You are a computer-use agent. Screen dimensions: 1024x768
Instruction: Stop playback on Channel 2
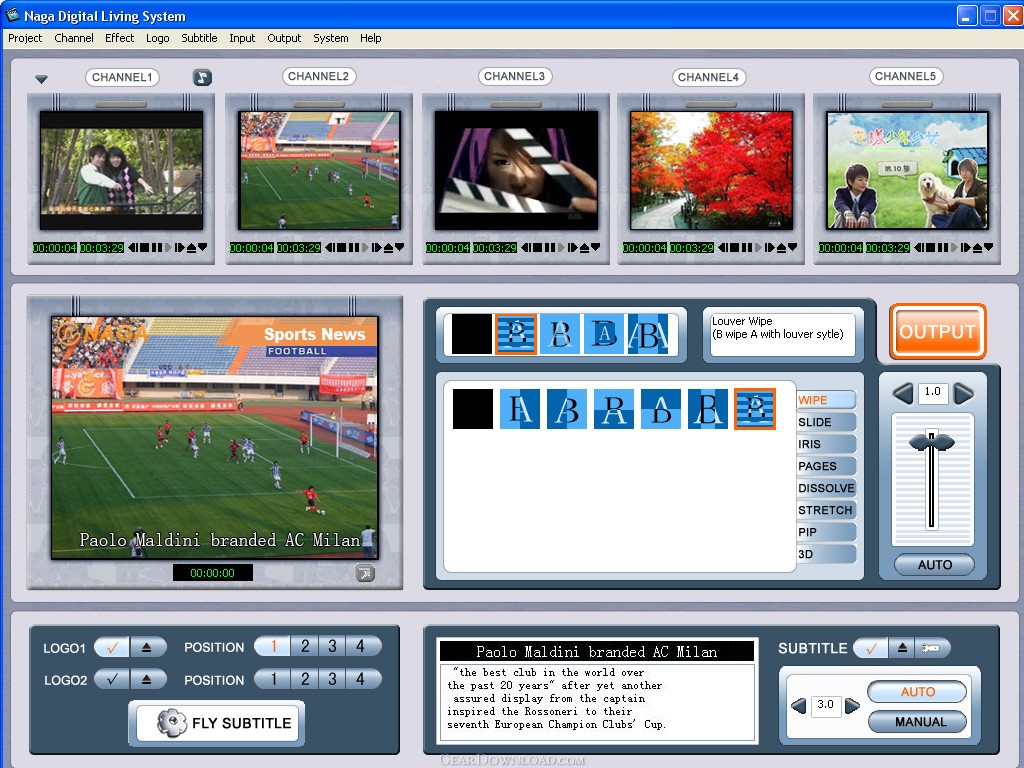click(x=342, y=248)
